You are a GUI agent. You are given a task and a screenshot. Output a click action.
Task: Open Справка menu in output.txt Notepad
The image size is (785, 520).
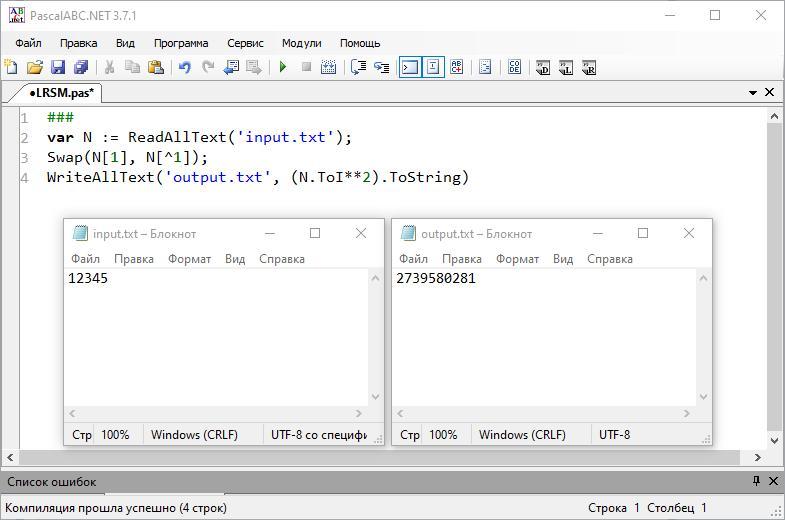point(610,259)
